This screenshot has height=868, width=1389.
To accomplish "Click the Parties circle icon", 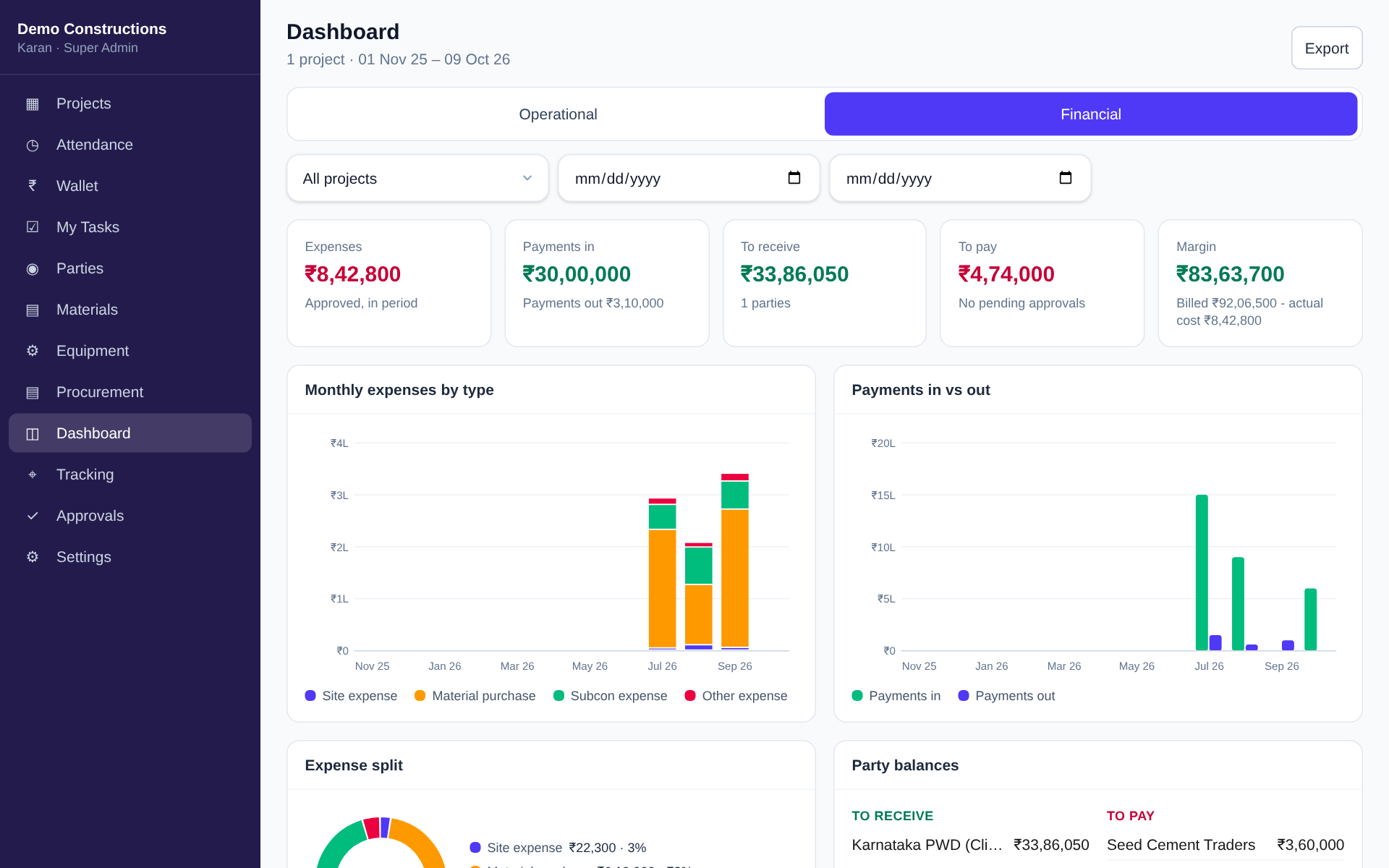I will click(x=33, y=268).
